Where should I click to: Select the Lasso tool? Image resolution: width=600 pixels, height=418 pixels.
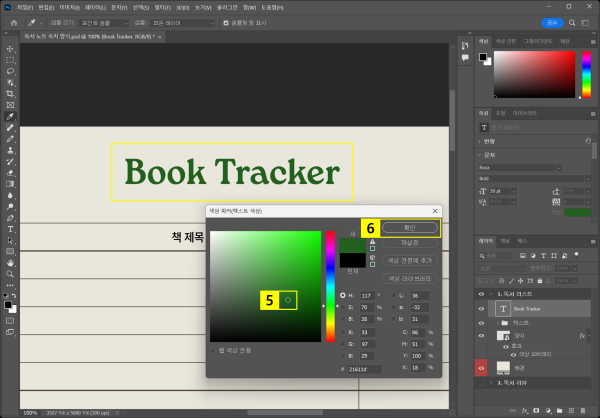pyautogui.click(x=10, y=71)
